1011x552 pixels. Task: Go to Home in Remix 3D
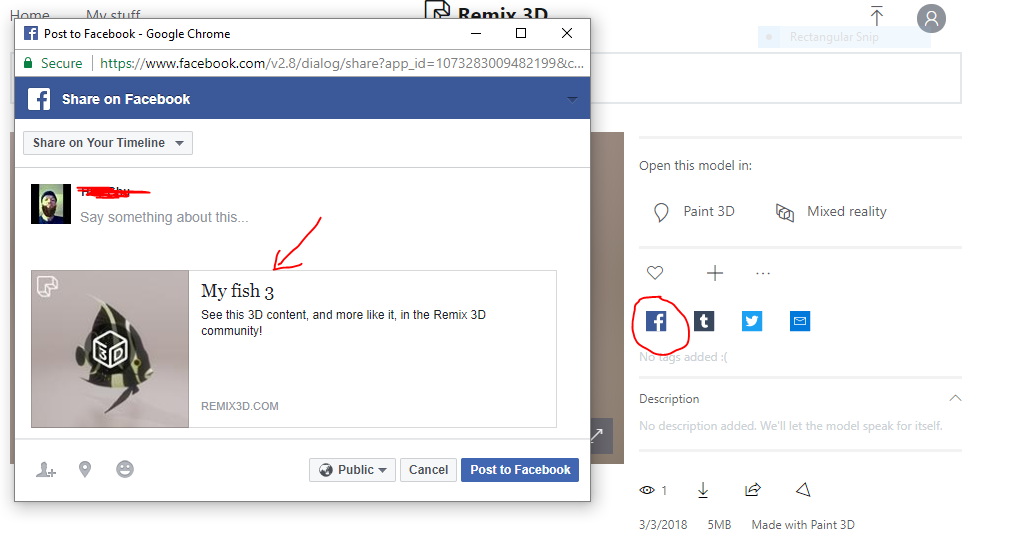point(30,14)
